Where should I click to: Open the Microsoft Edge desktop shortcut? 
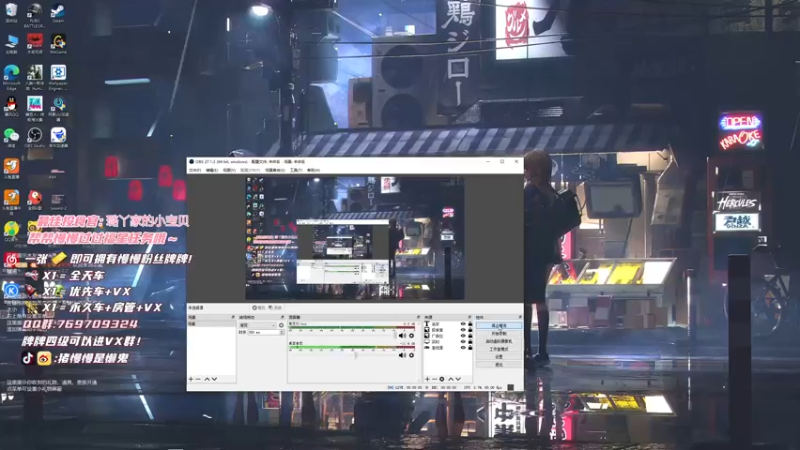(x=11, y=78)
